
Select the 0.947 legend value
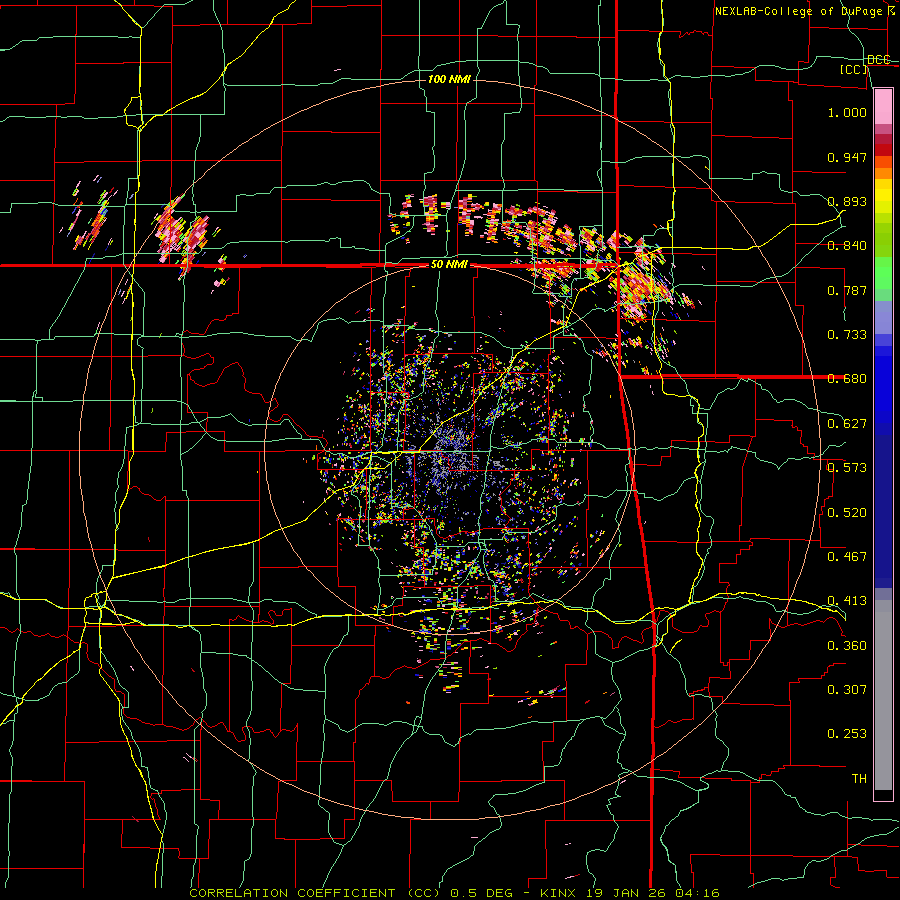847,157
